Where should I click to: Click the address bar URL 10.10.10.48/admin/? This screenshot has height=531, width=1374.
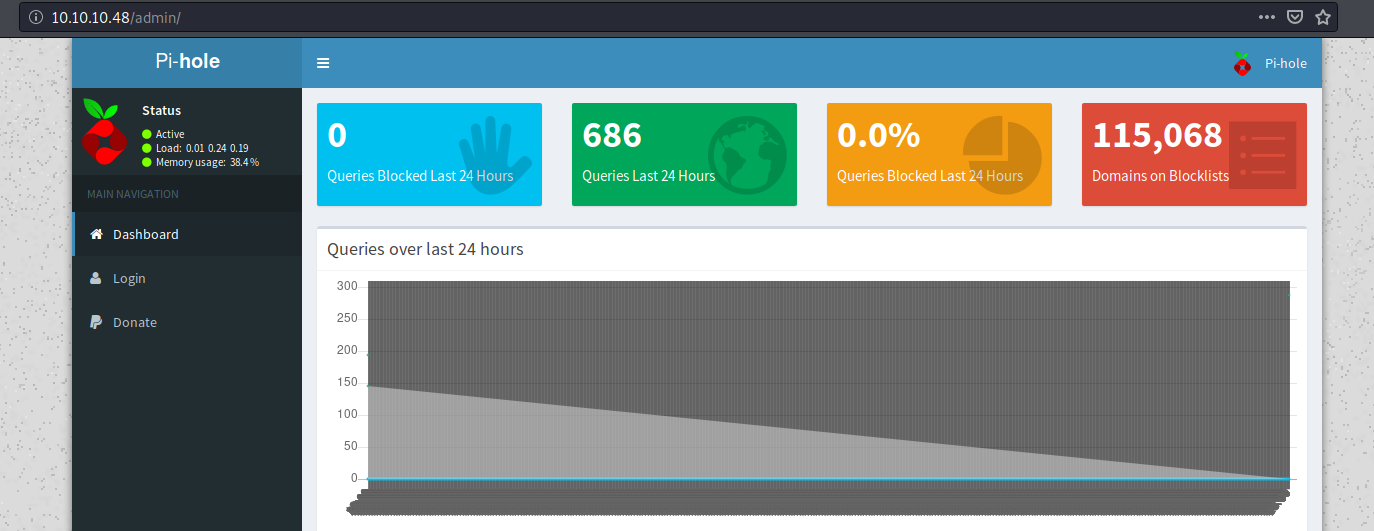(x=116, y=18)
